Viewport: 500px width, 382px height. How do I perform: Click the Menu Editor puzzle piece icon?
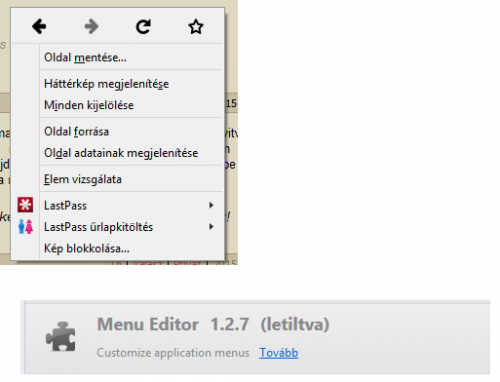(61, 337)
